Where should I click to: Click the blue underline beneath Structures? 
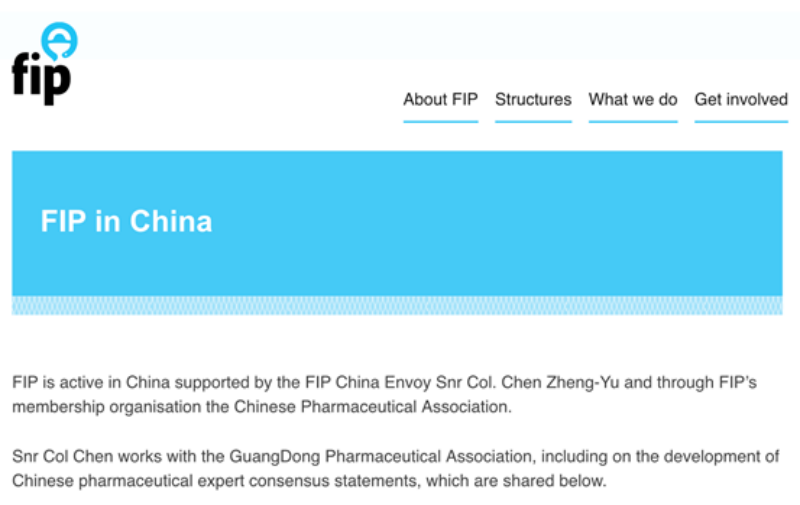click(533, 122)
